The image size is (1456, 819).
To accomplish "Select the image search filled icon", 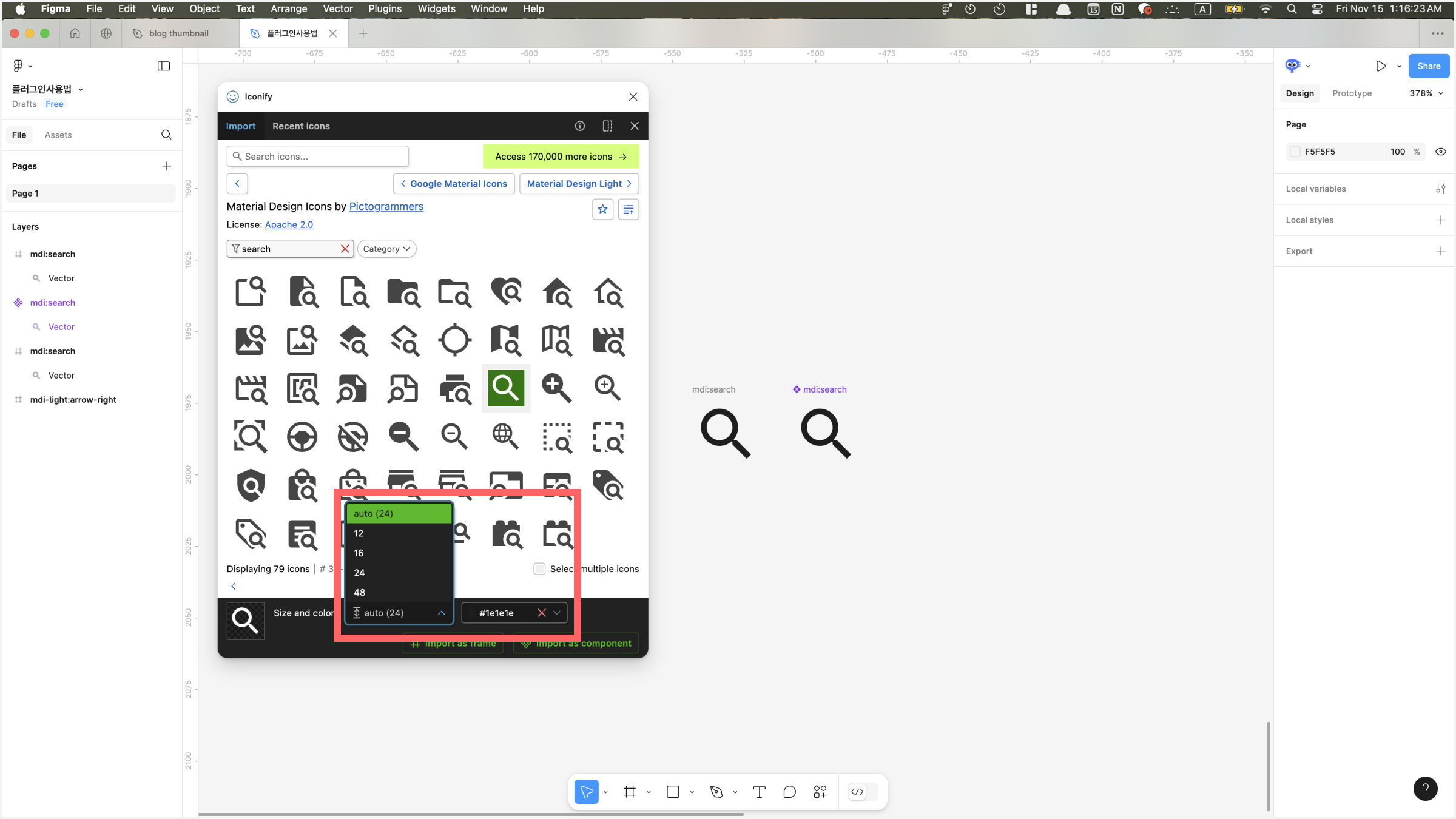I will (251, 340).
